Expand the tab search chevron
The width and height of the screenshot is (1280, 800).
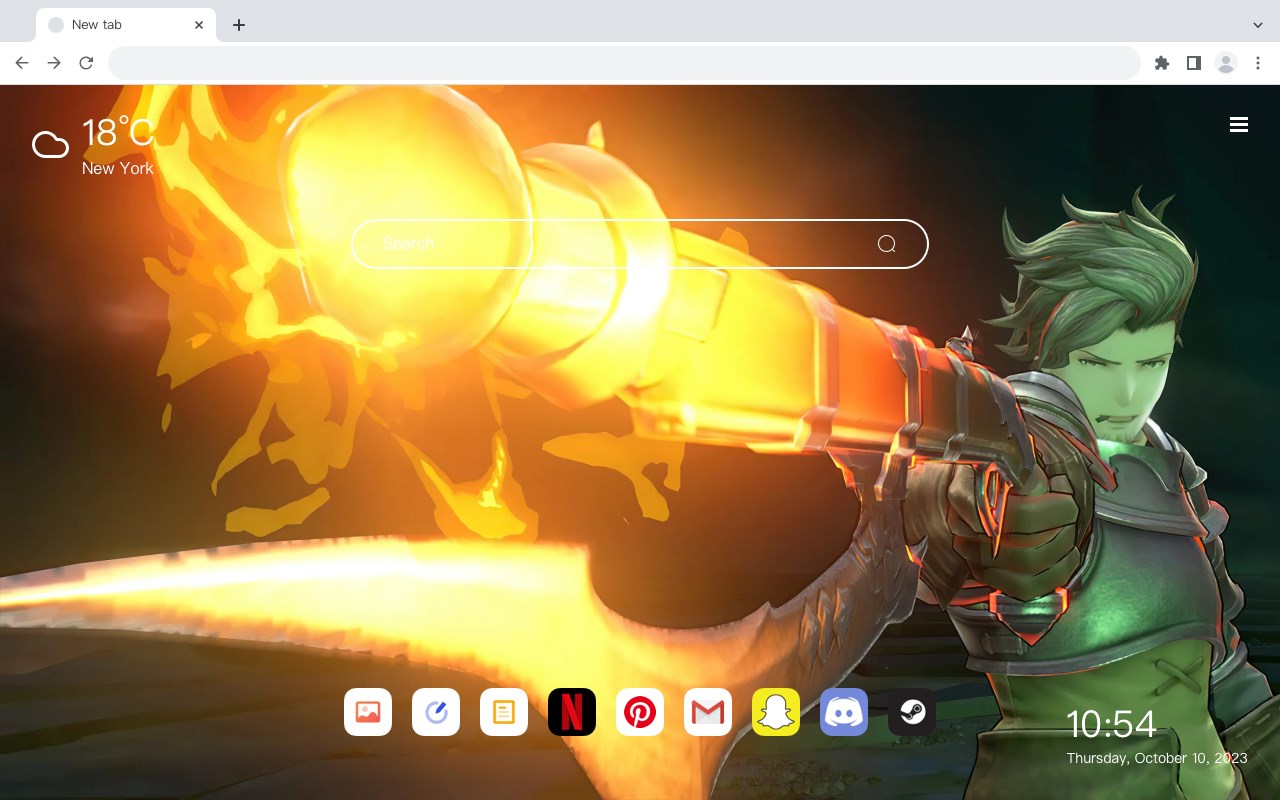pyautogui.click(x=1258, y=25)
